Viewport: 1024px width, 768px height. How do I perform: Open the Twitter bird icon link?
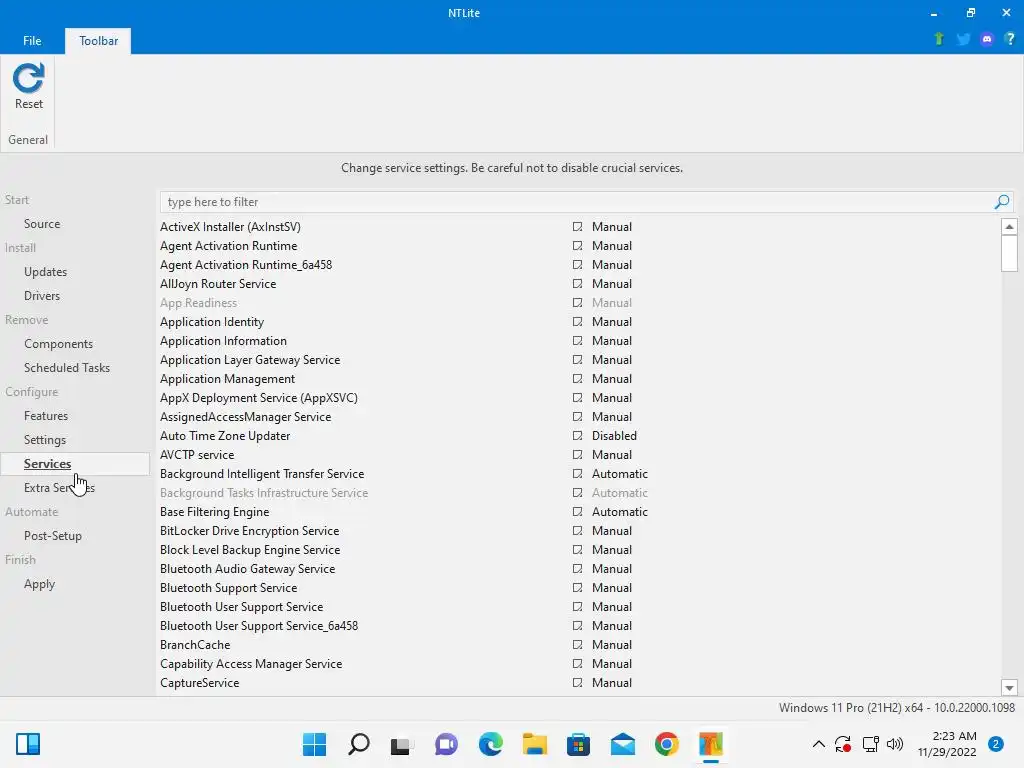[963, 39]
